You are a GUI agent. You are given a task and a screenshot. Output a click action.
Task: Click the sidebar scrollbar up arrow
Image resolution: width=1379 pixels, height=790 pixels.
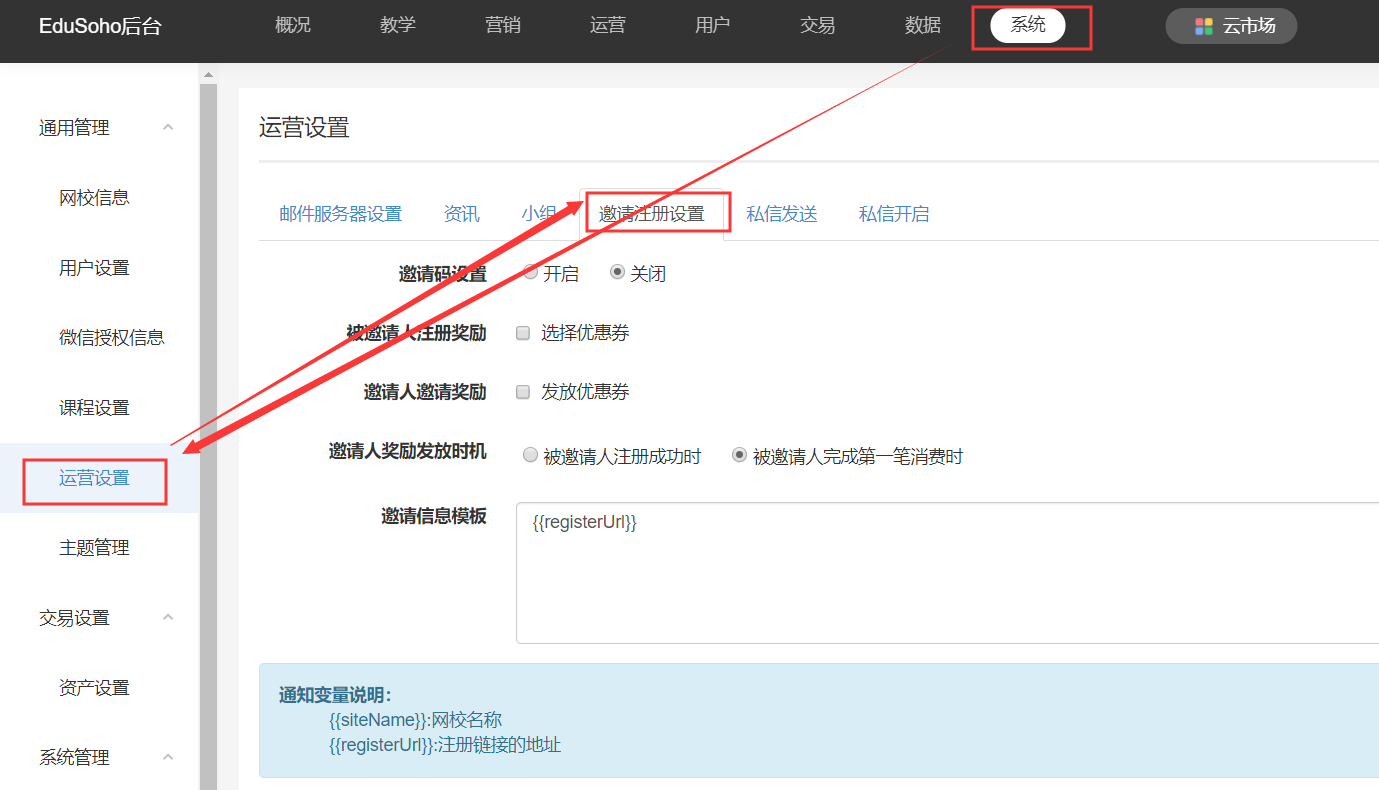click(x=208, y=75)
